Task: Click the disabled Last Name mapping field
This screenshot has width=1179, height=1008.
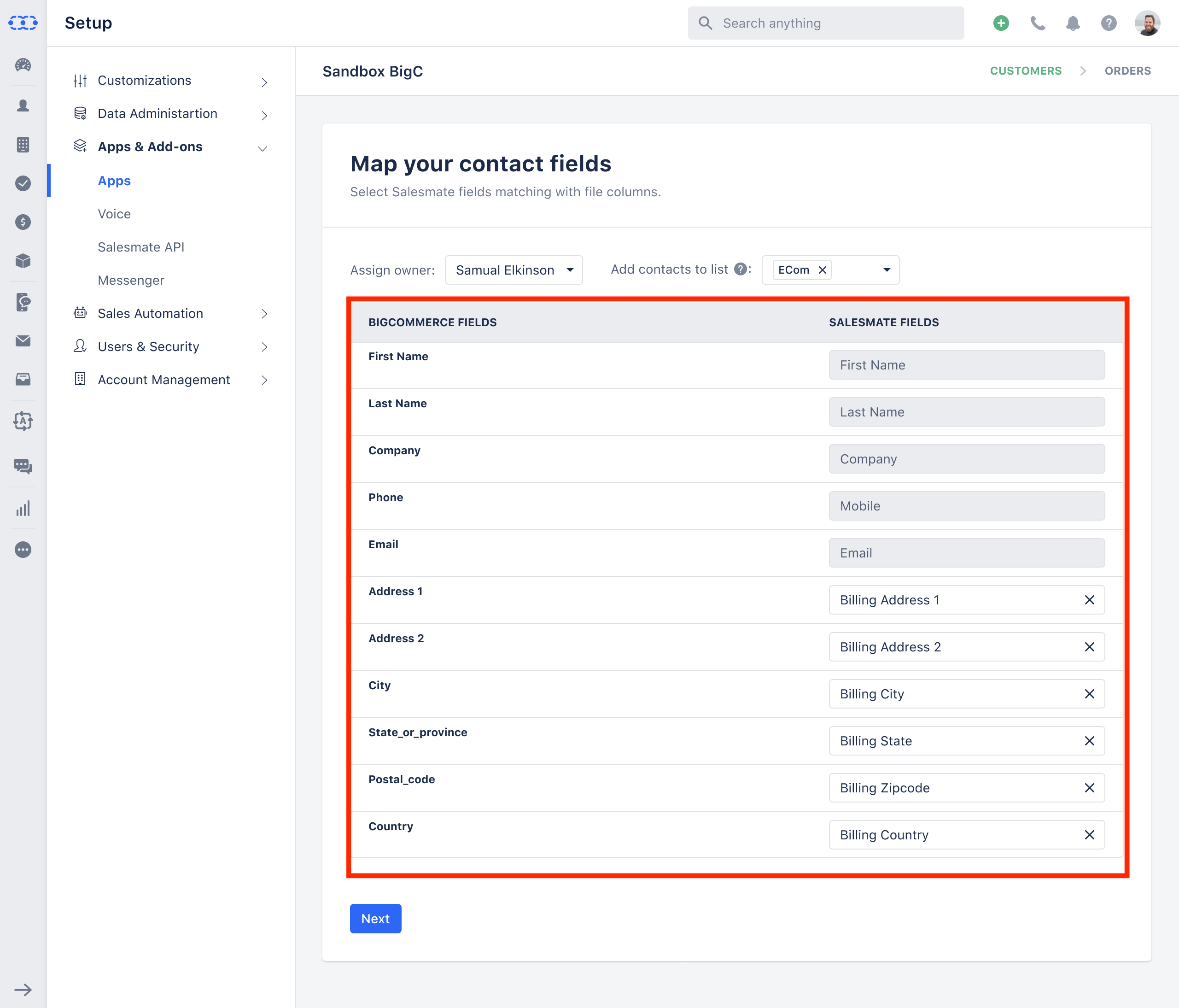Action: (967, 412)
